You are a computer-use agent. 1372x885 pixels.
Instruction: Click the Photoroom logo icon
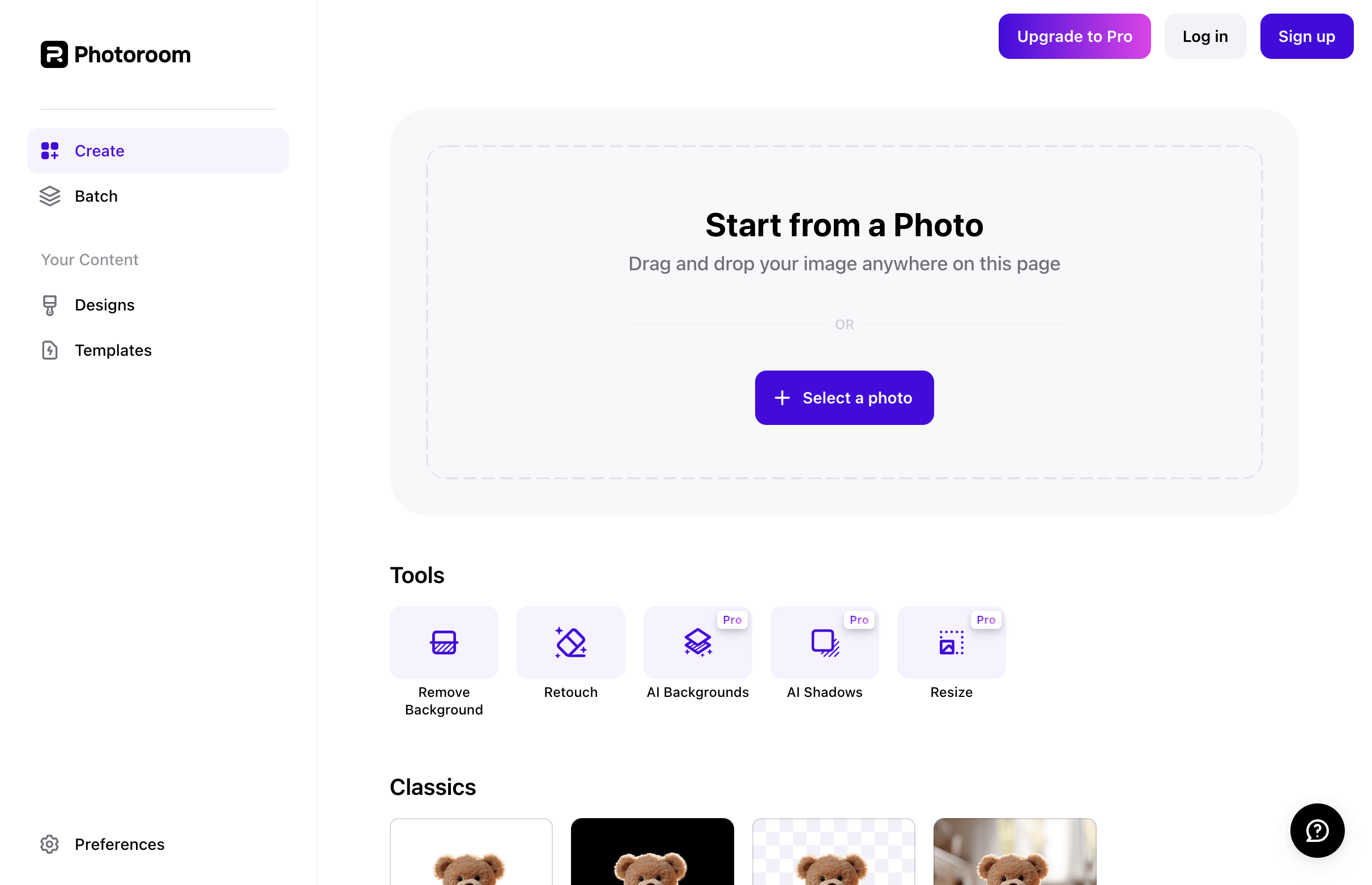(52, 54)
